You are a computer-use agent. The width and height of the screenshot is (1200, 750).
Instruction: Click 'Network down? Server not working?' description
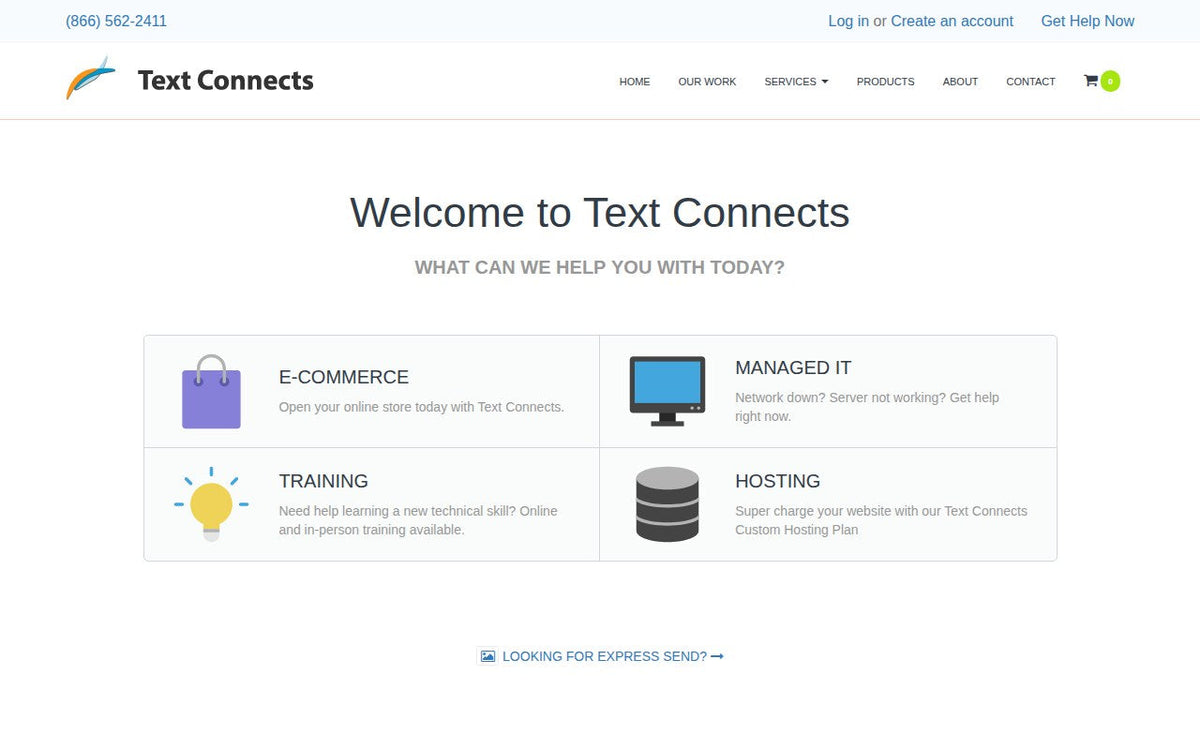(x=867, y=407)
